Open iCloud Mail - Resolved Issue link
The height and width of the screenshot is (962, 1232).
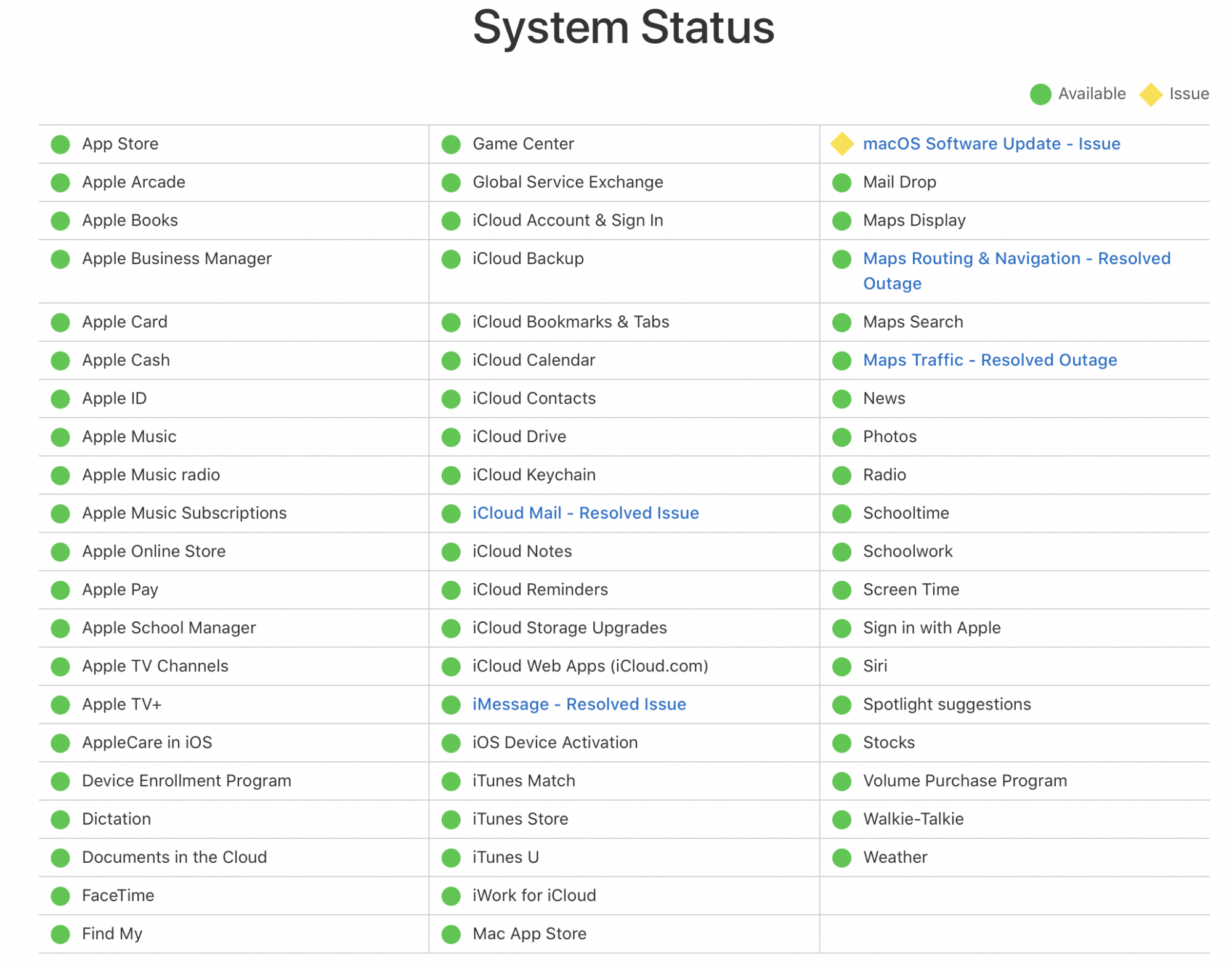[x=585, y=513]
